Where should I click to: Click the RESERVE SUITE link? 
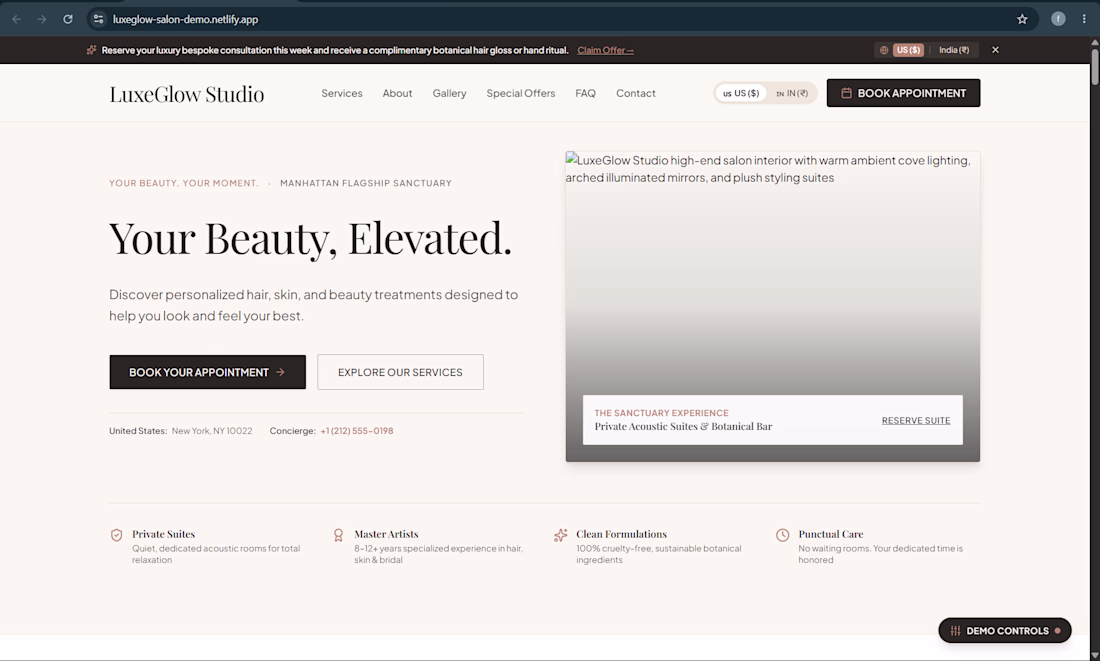pyautogui.click(x=915, y=420)
